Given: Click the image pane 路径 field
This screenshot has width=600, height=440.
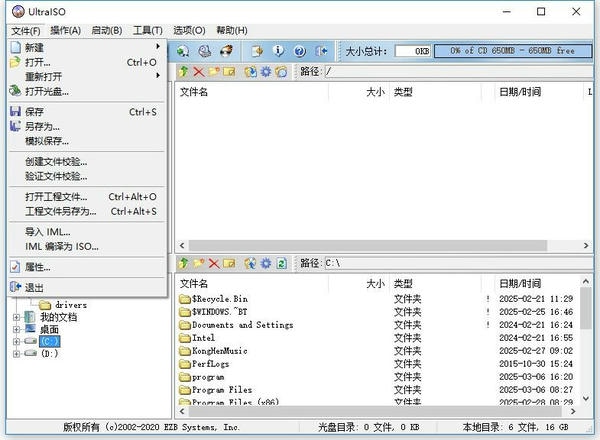Looking at the screenshot, I should [x=461, y=72].
